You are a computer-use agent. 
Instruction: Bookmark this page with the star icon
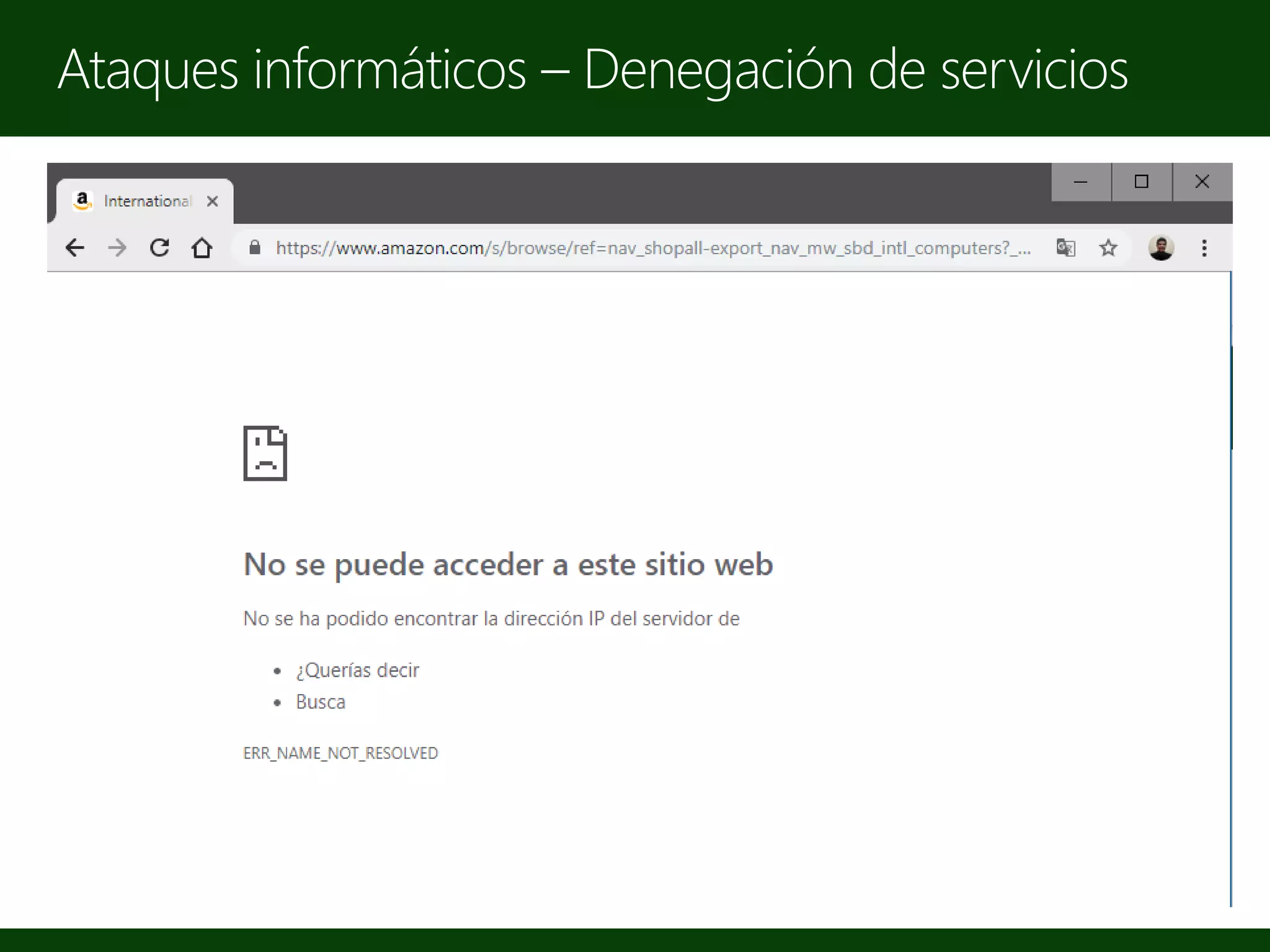1108,248
